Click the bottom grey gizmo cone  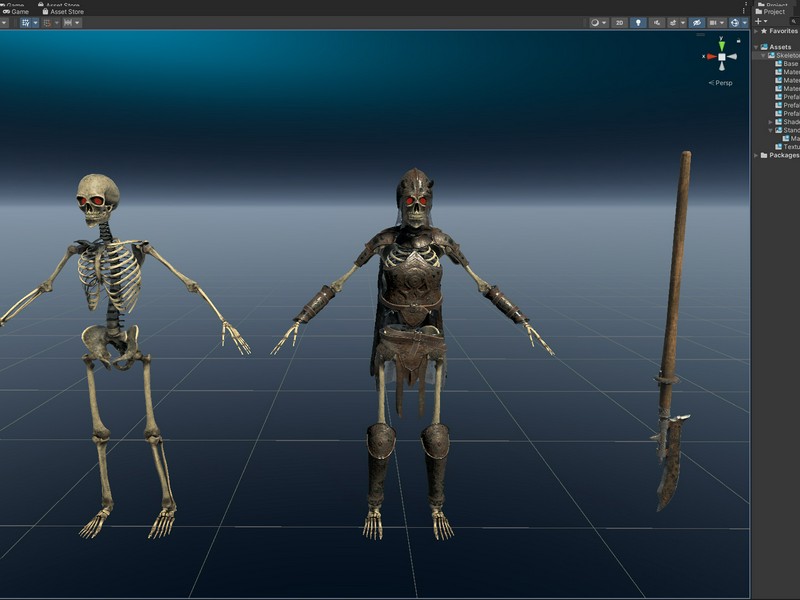(721, 66)
